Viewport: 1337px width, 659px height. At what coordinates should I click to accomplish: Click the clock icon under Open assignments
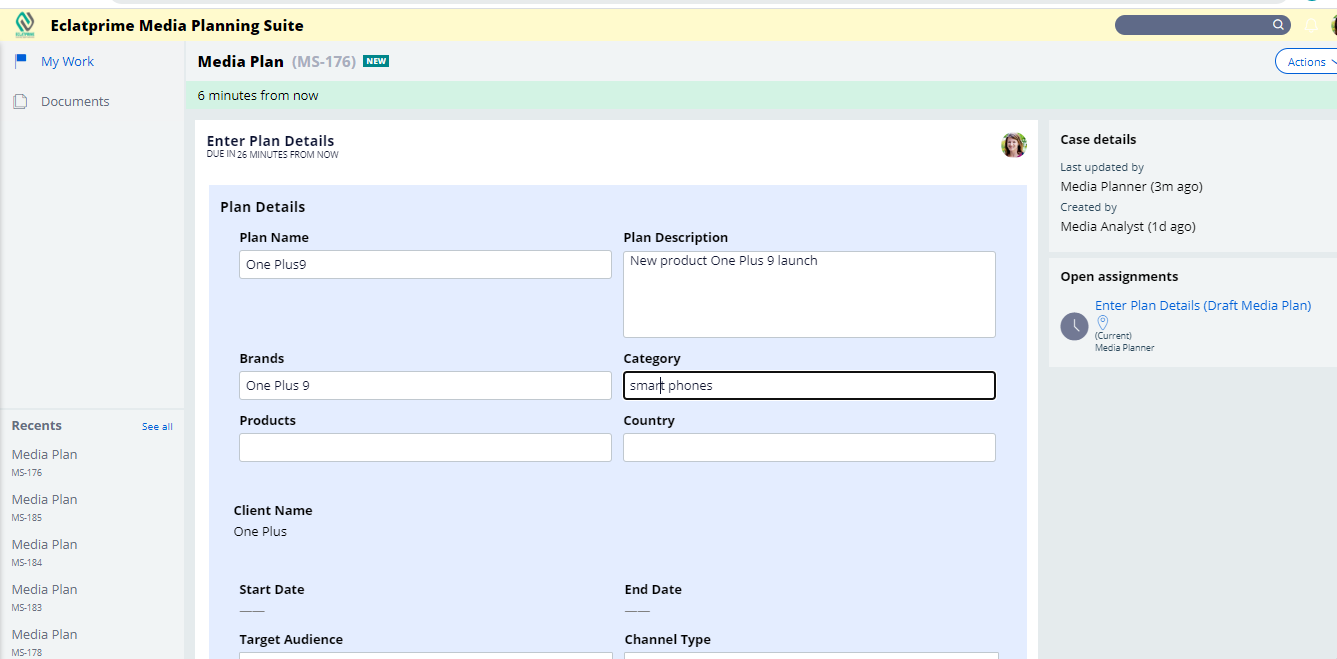1074,326
